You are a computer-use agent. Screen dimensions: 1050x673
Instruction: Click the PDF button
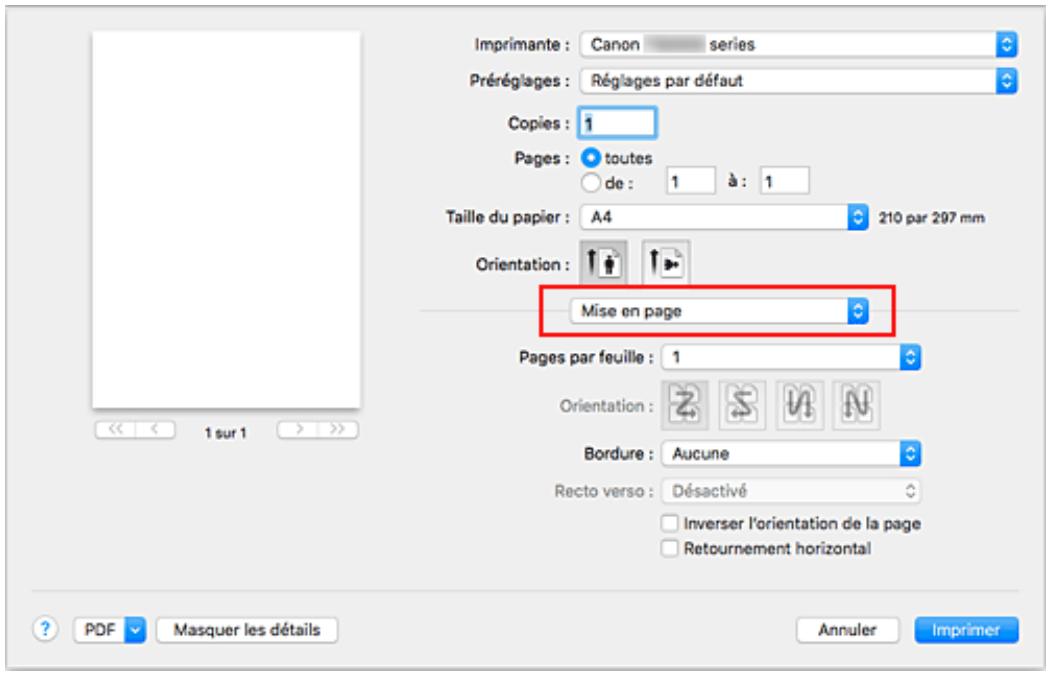pyautogui.click(x=100, y=629)
